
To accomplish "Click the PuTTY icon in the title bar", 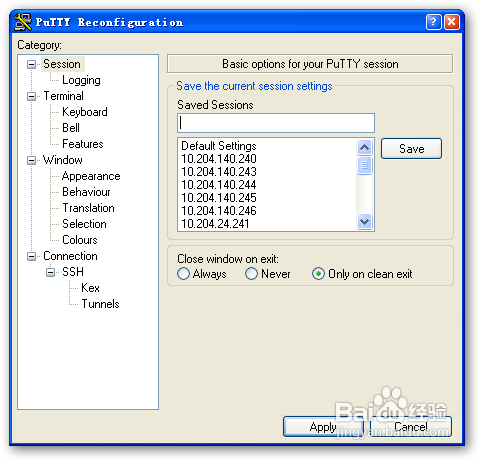I will (23, 22).
